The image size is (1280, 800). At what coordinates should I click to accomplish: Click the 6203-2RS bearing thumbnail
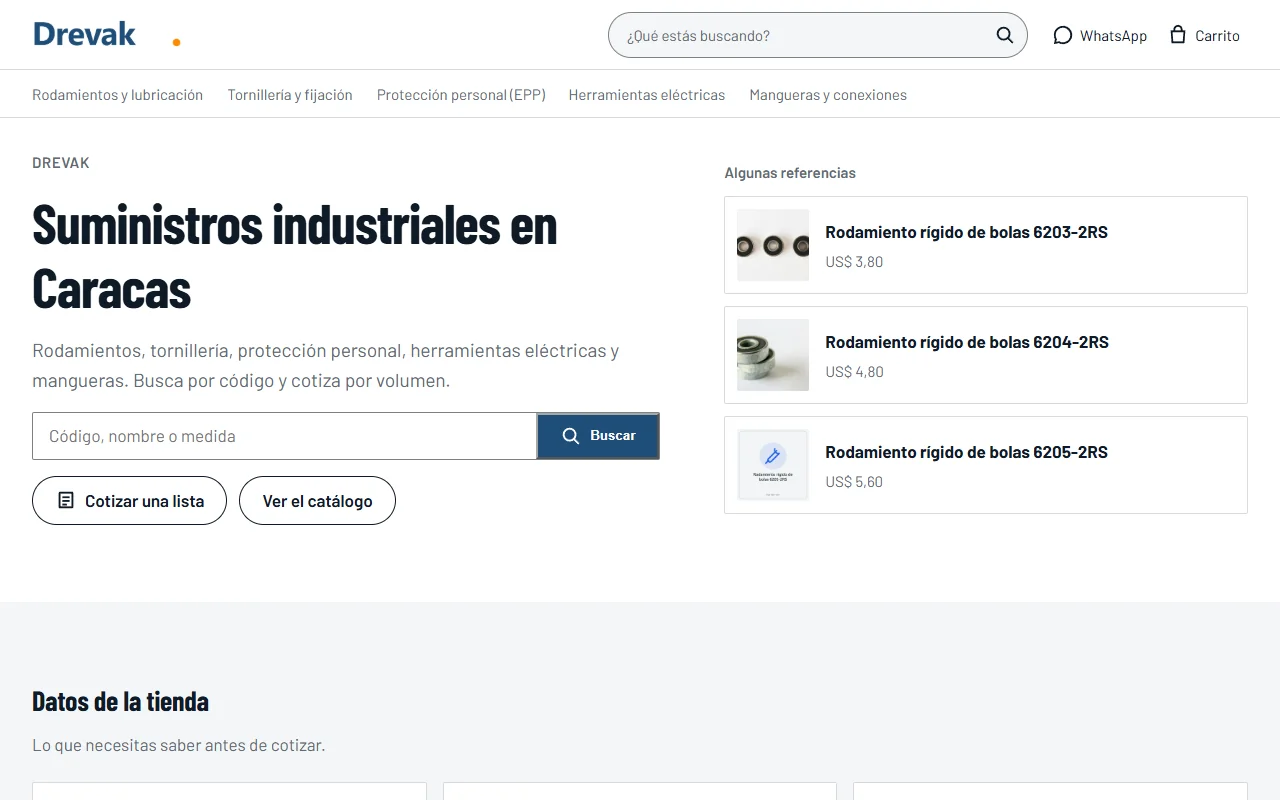[773, 245]
